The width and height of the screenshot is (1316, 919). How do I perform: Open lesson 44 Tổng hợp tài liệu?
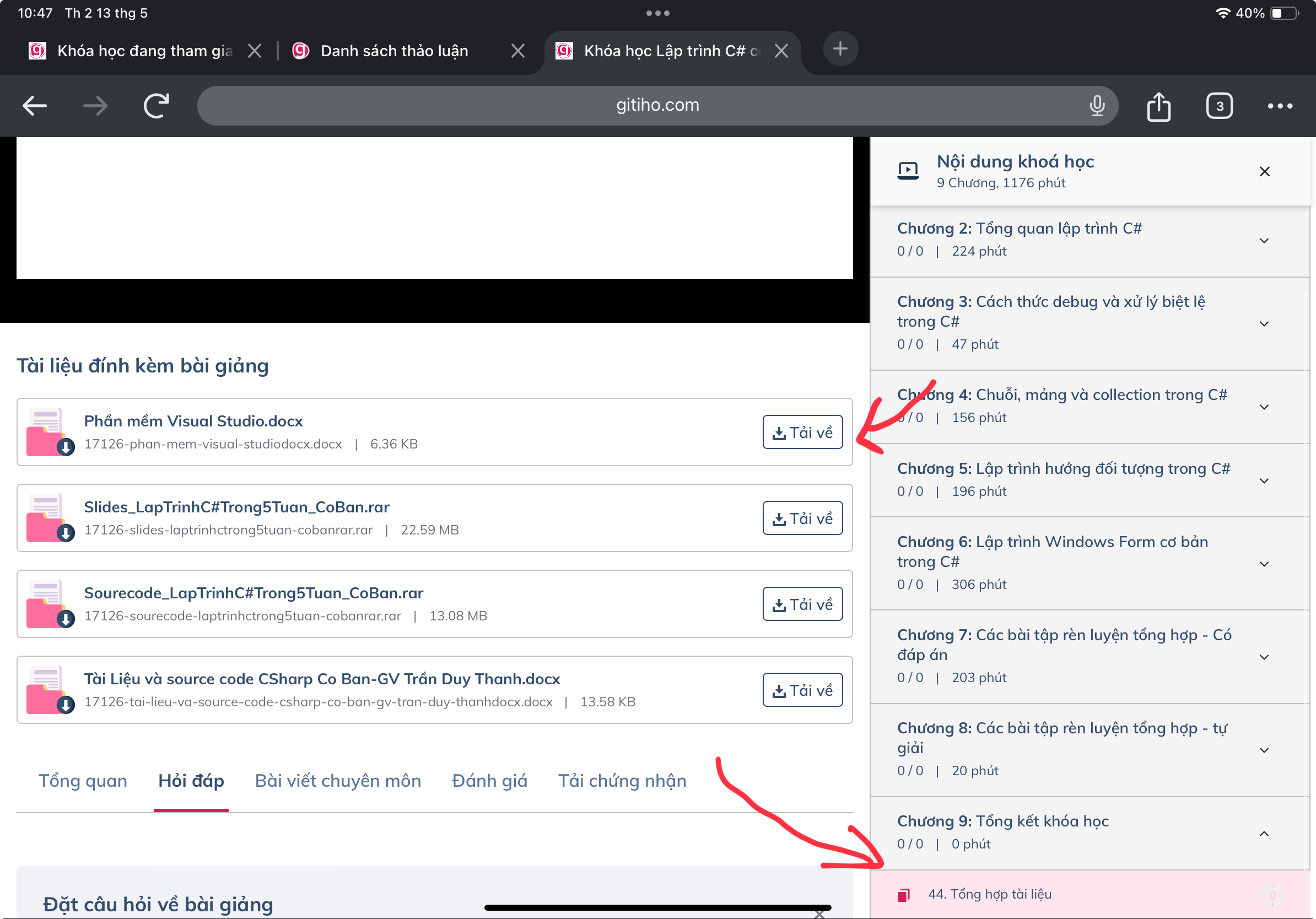point(989,894)
